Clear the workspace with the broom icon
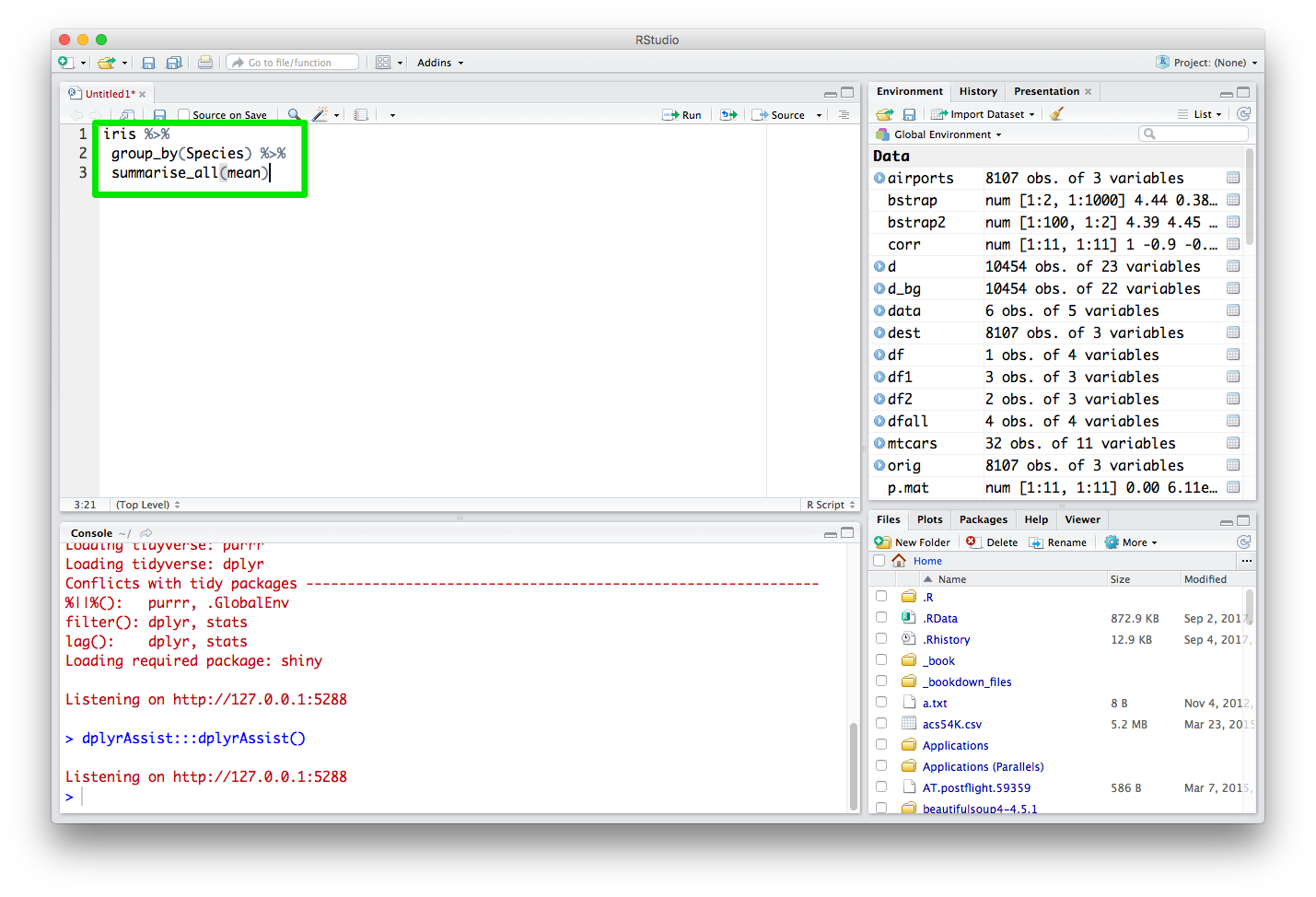Screen dimensions: 1316x897 (1057, 114)
